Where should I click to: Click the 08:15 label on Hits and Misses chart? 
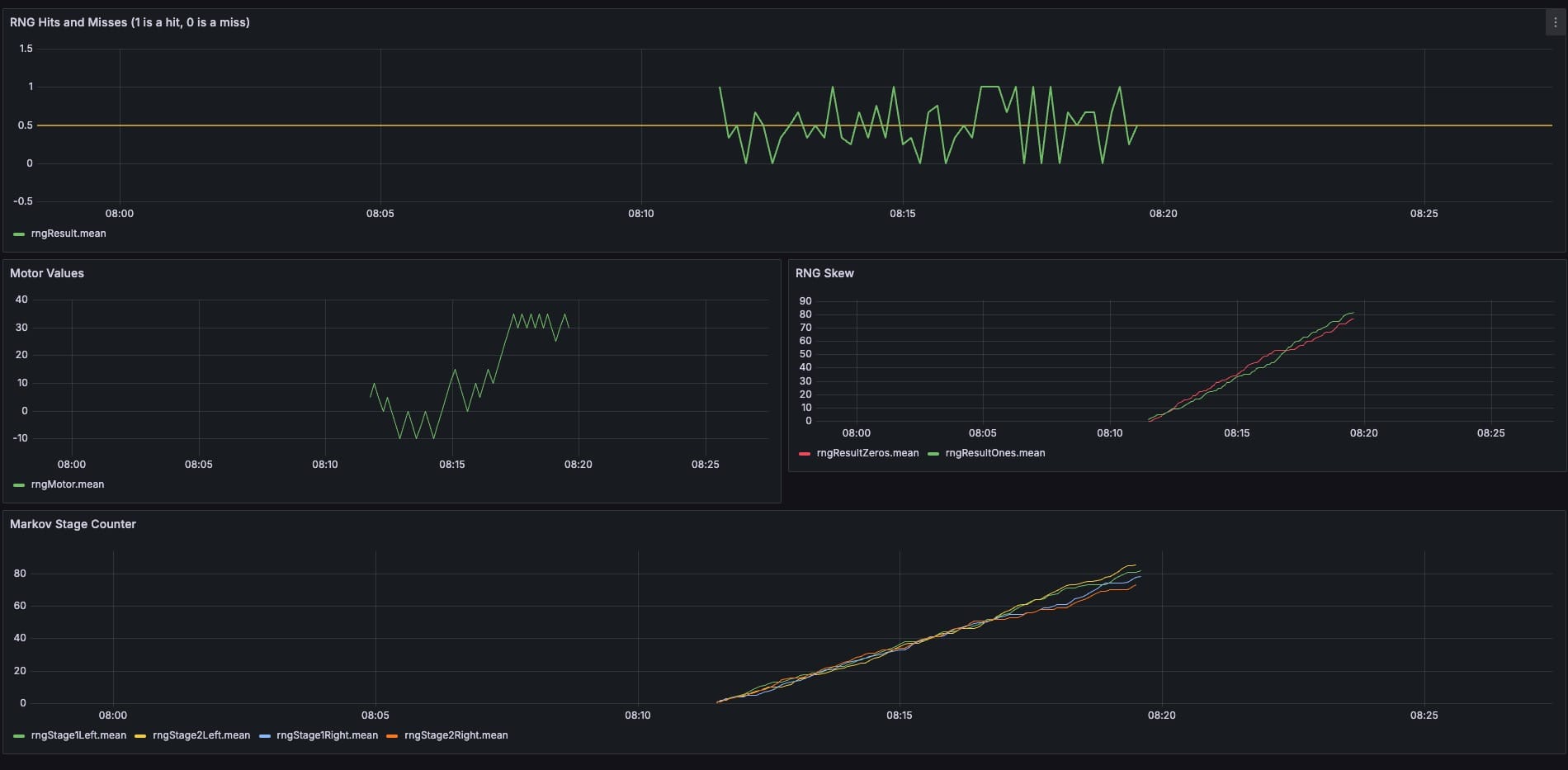[902, 214]
